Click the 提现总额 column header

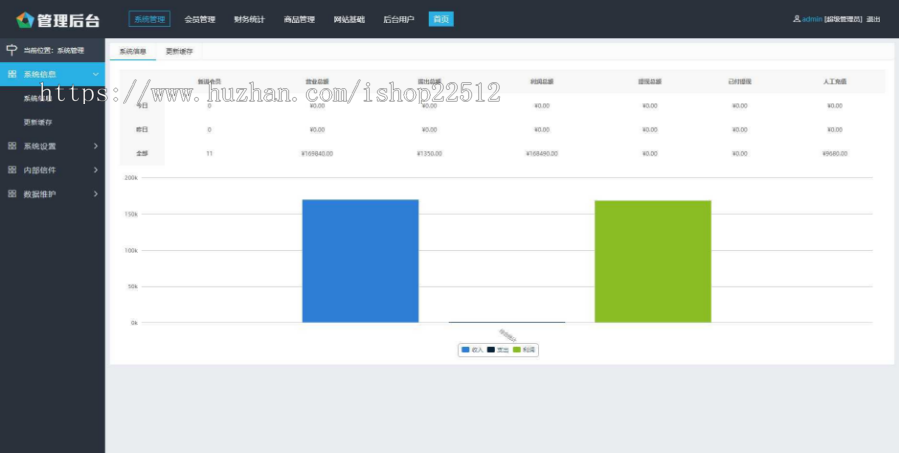tap(650, 82)
